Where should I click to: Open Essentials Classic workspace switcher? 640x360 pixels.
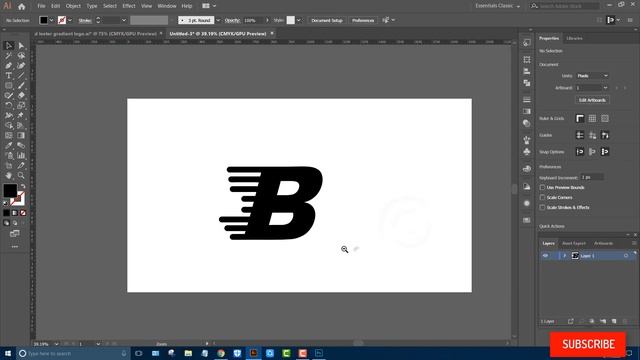pyautogui.click(x=498, y=6)
